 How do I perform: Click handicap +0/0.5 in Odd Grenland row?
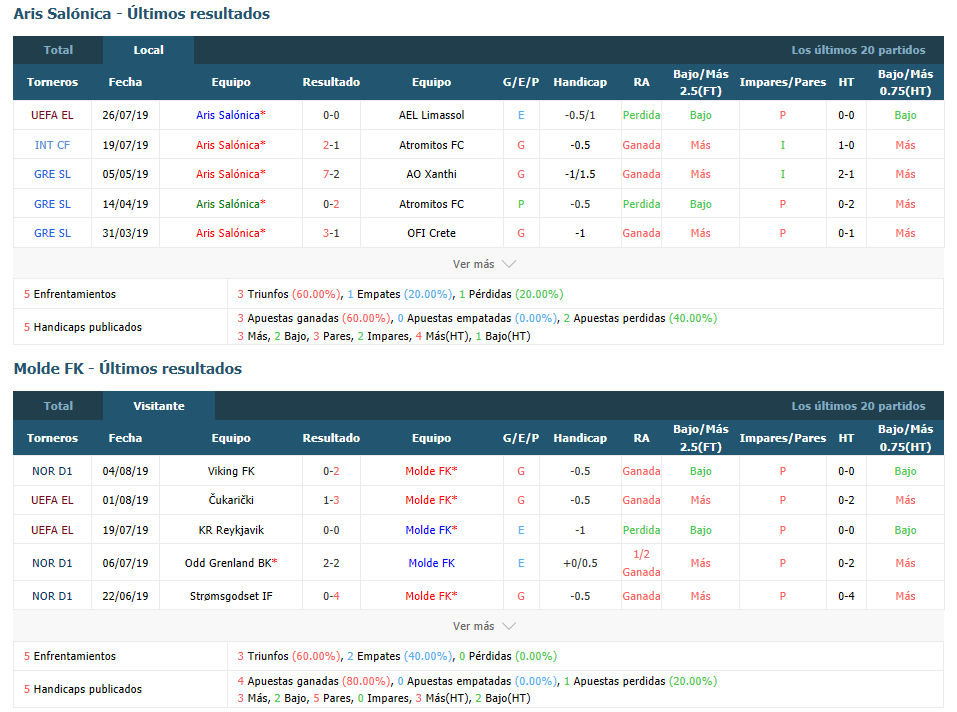tap(580, 563)
